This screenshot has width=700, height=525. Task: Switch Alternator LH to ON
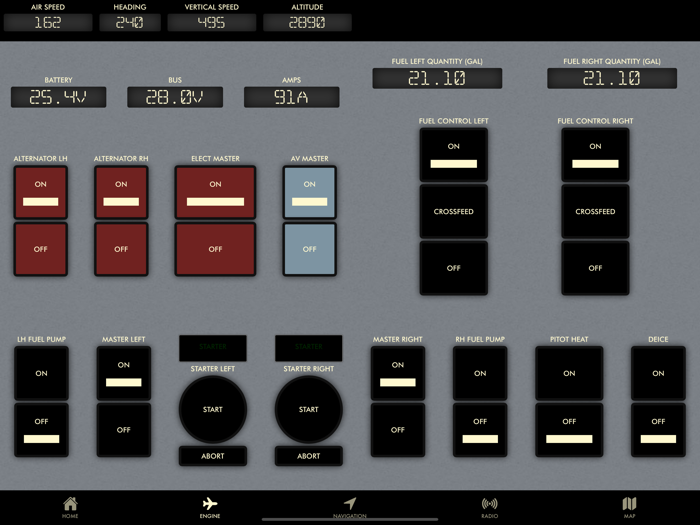pos(41,192)
